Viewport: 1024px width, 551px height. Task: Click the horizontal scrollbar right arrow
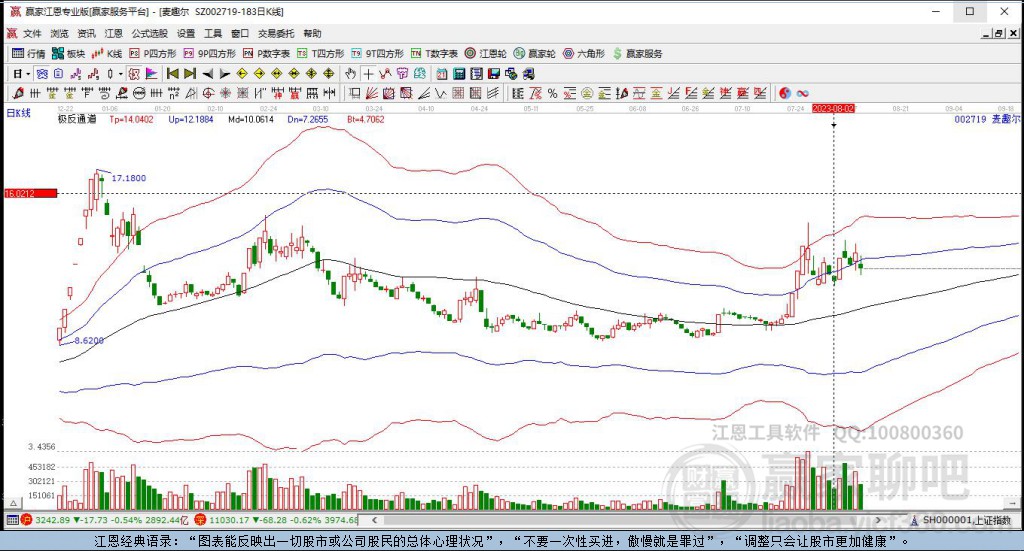click(878, 520)
